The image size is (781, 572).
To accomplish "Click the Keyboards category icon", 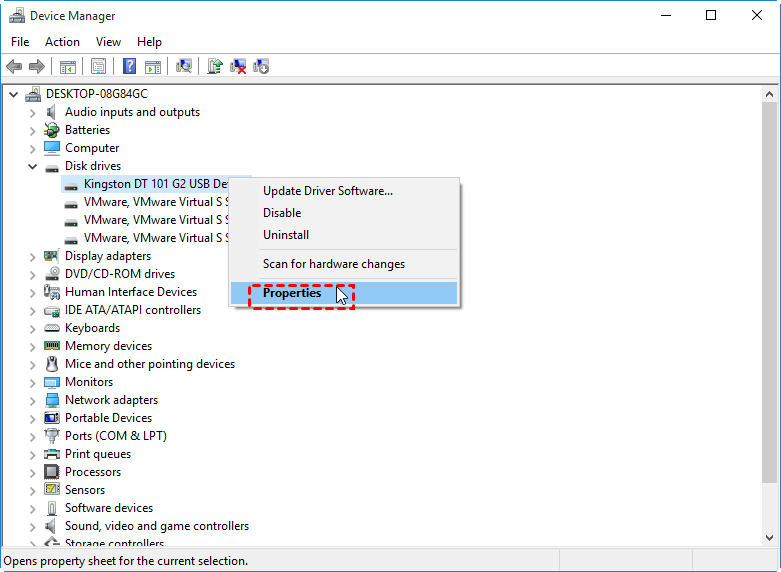I will [52, 328].
